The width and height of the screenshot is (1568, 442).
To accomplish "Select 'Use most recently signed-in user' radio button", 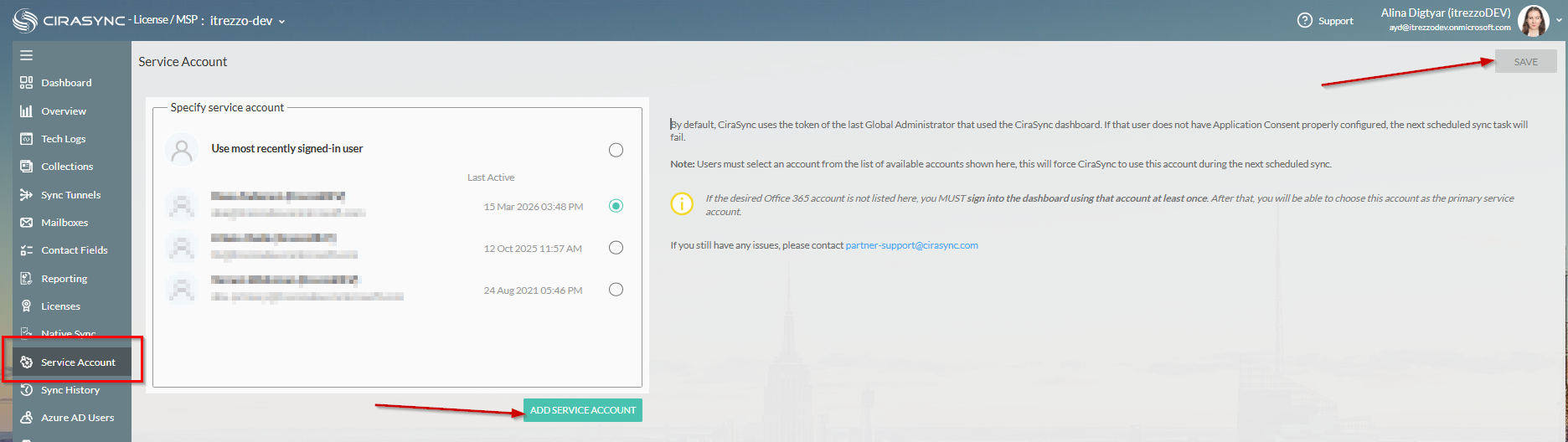I will tap(616, 150).
